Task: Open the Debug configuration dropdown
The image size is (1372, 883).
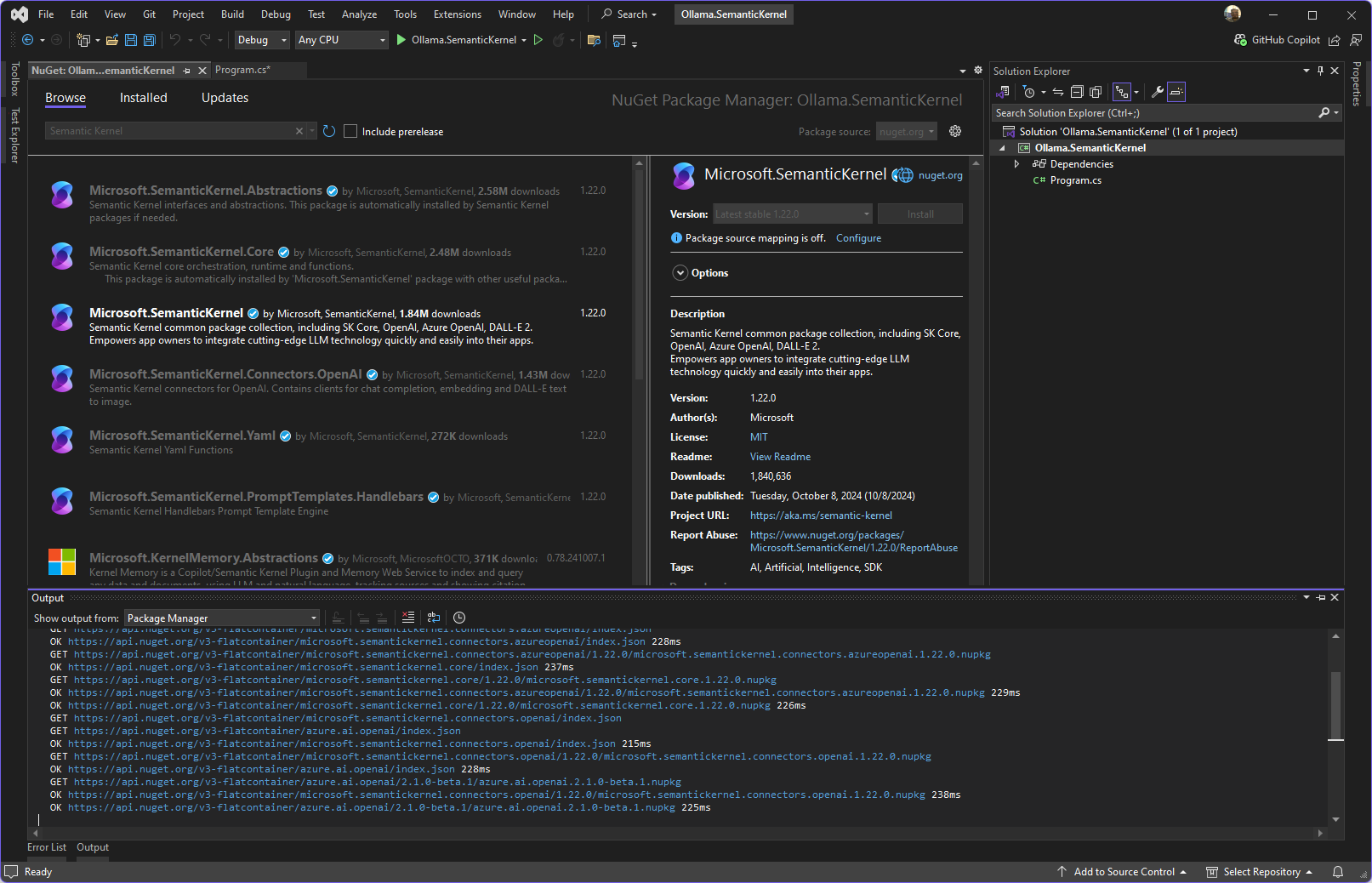Action: [262, 40]
